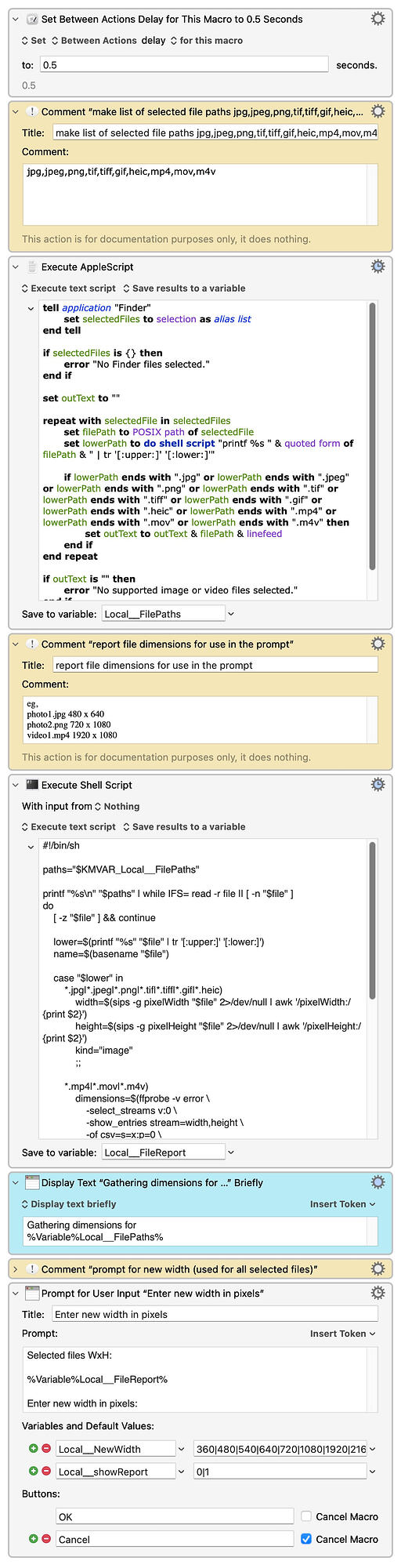Image resolution: width=401 pixels, height=1568 pixels.
Task: Collapse the shell script code text area
Action: [x=31, y=847]
